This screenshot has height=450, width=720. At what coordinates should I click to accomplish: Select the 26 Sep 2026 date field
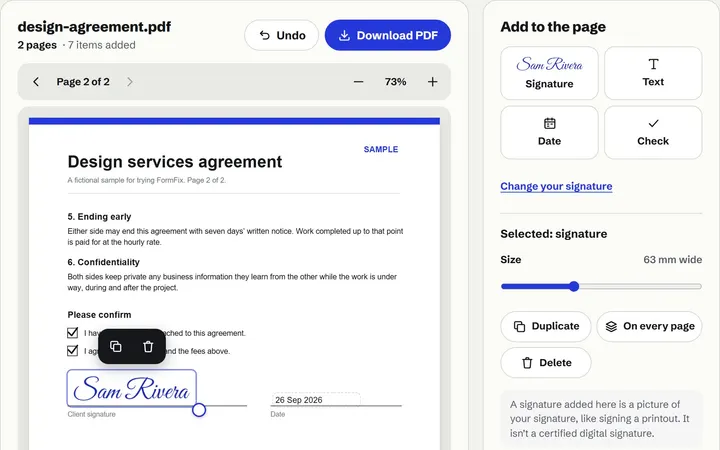point(316,399)
